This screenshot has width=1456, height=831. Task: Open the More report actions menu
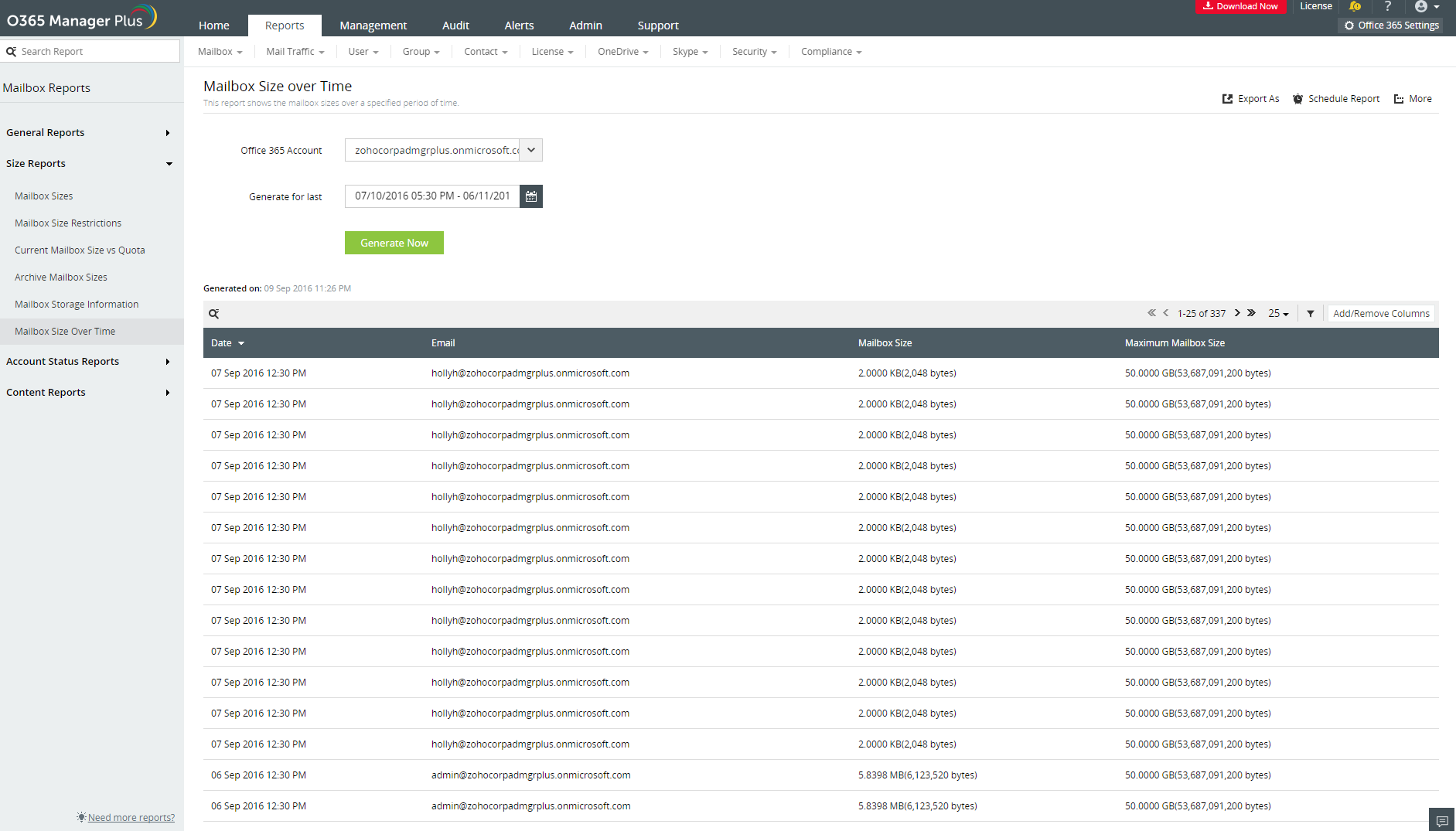click(x=1412, y=98)
